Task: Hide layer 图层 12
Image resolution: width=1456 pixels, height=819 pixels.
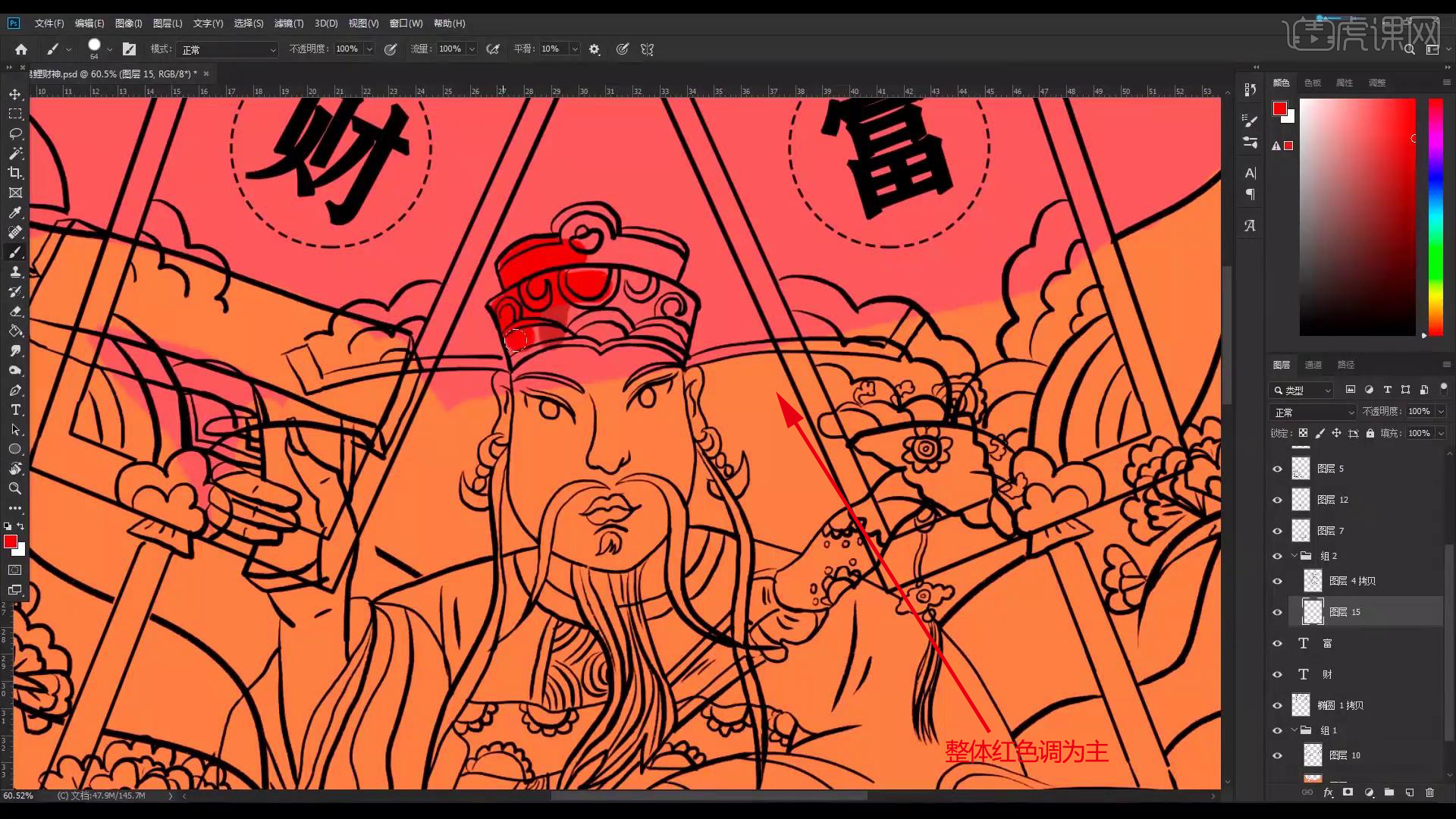Action: [1278, 500]
